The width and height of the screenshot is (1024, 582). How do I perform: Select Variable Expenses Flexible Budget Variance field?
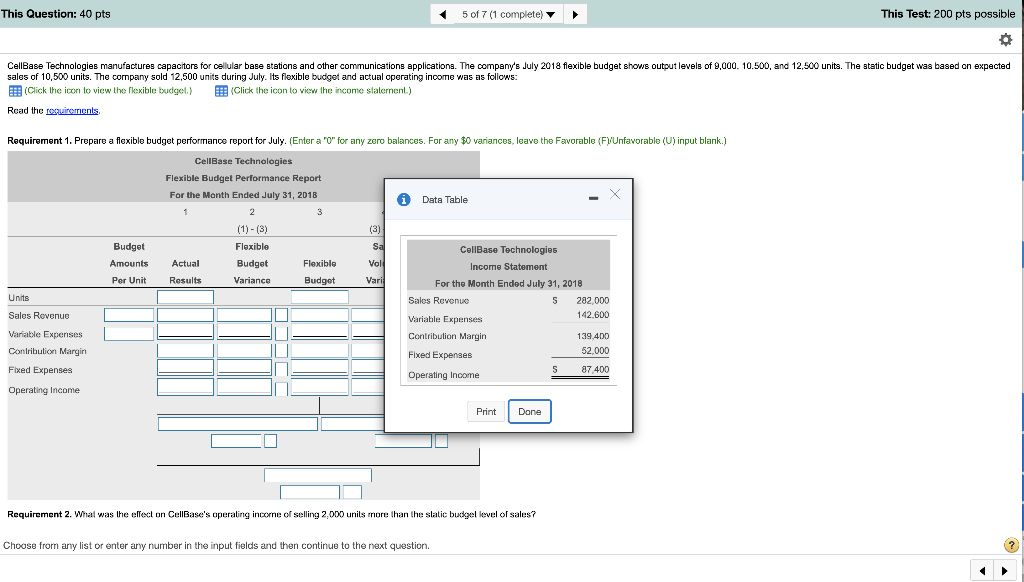pos(244,332)
